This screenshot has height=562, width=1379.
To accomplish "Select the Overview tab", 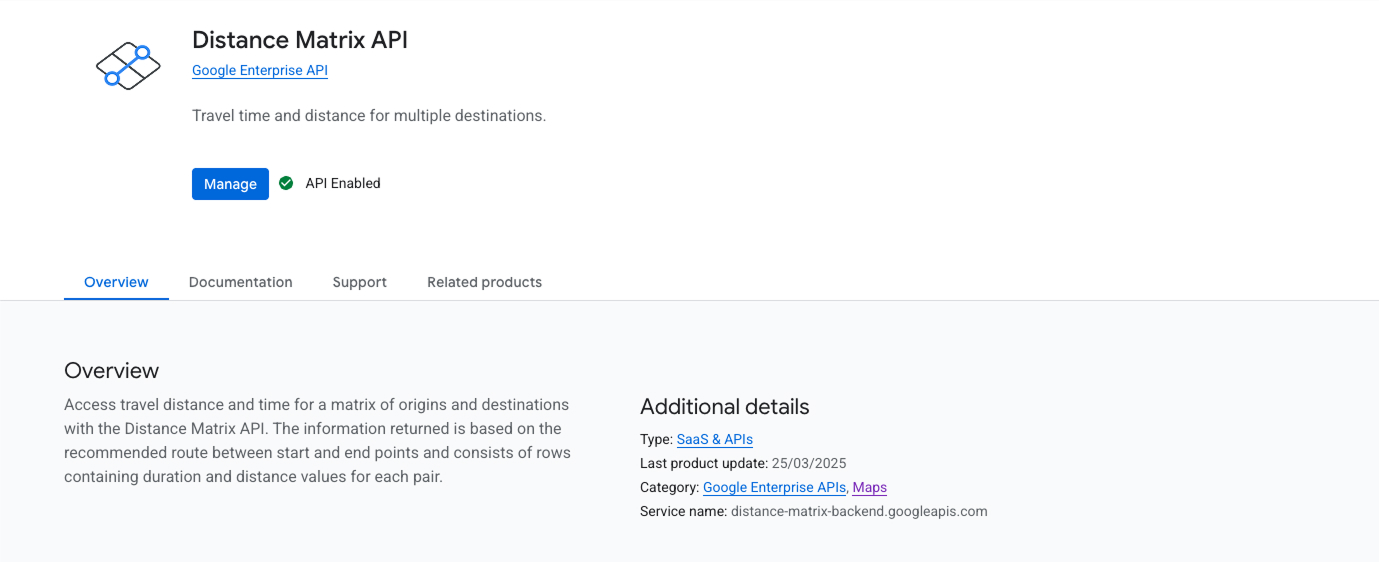I will 116,282.
